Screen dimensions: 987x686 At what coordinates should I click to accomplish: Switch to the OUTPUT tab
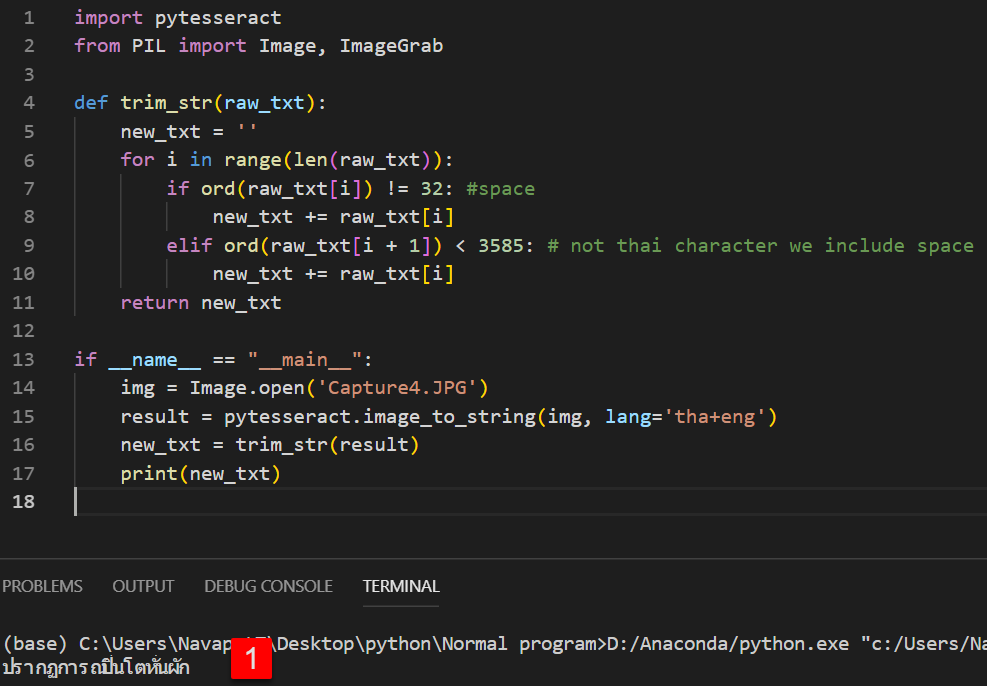click(142, 587)
